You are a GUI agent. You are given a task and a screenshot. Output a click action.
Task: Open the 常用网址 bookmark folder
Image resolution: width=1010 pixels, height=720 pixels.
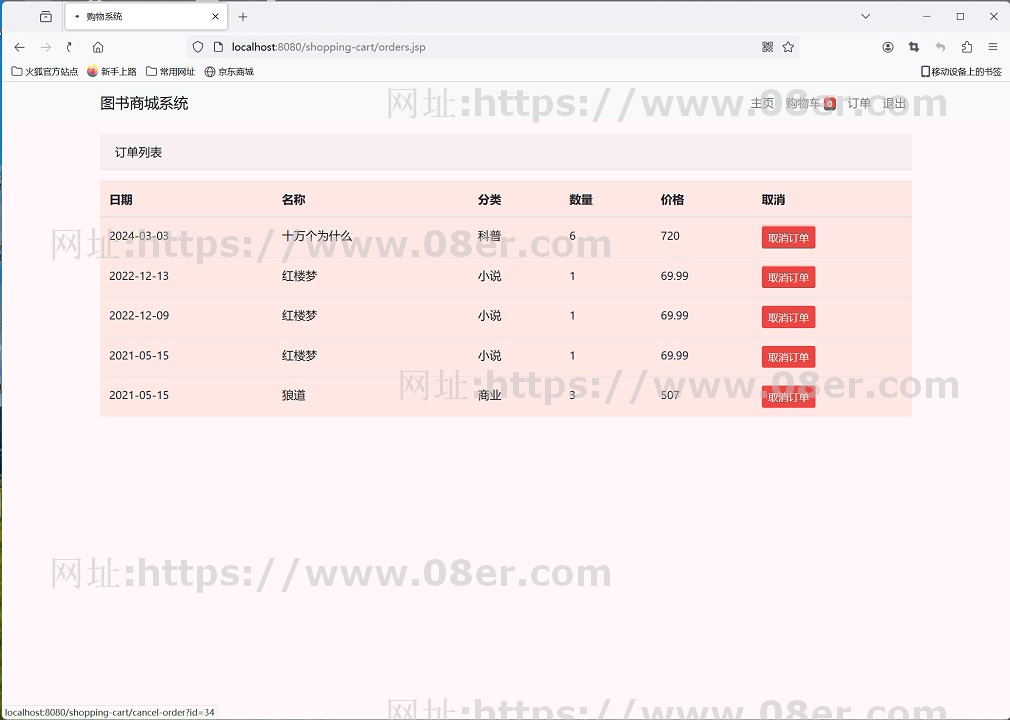(171, 71)
